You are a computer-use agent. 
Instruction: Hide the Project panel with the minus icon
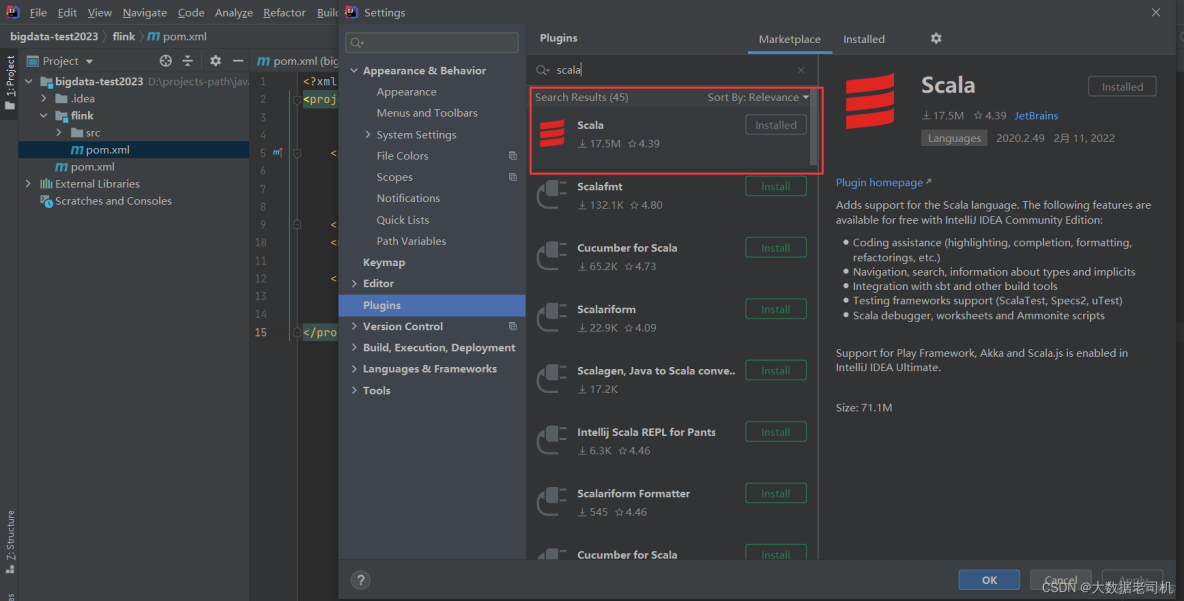coord(237,60)
